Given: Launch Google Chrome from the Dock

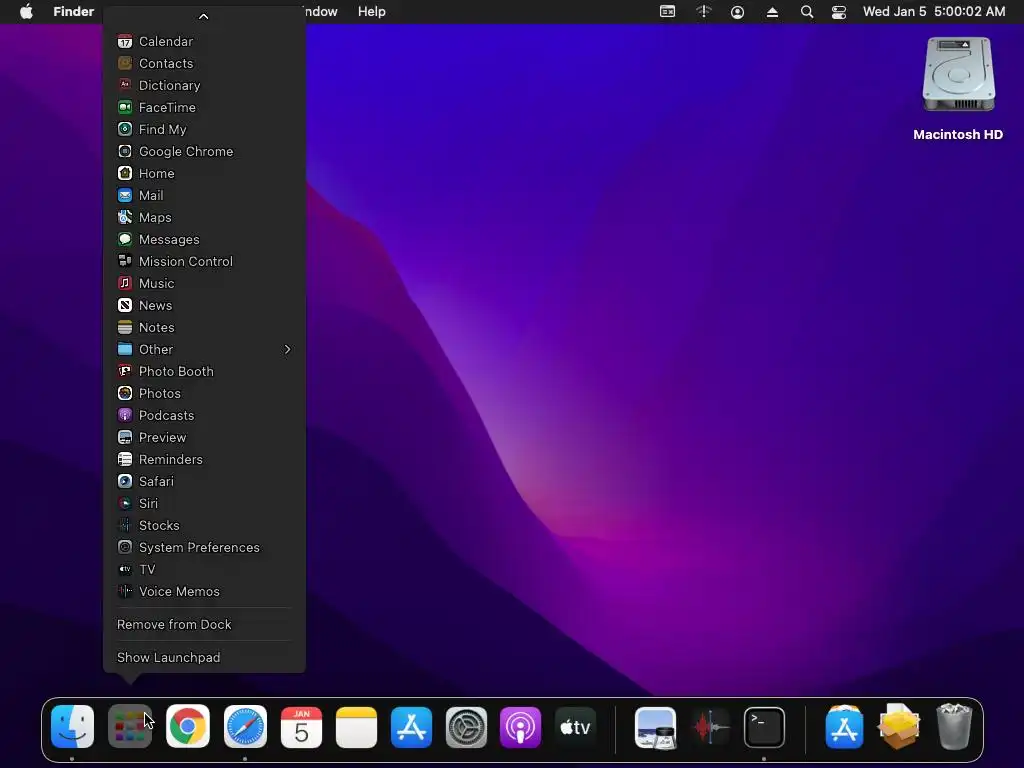Looking at the screenshot, I should point(188,726).
